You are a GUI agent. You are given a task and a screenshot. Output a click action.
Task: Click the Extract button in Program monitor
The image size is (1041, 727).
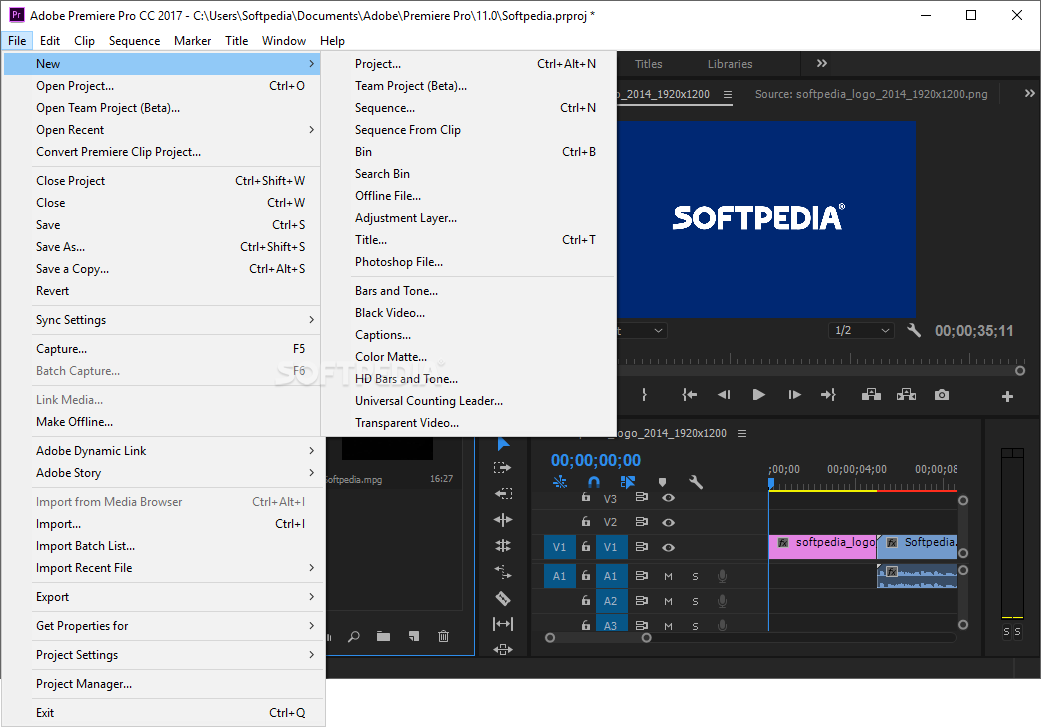(x=906, y=395)
